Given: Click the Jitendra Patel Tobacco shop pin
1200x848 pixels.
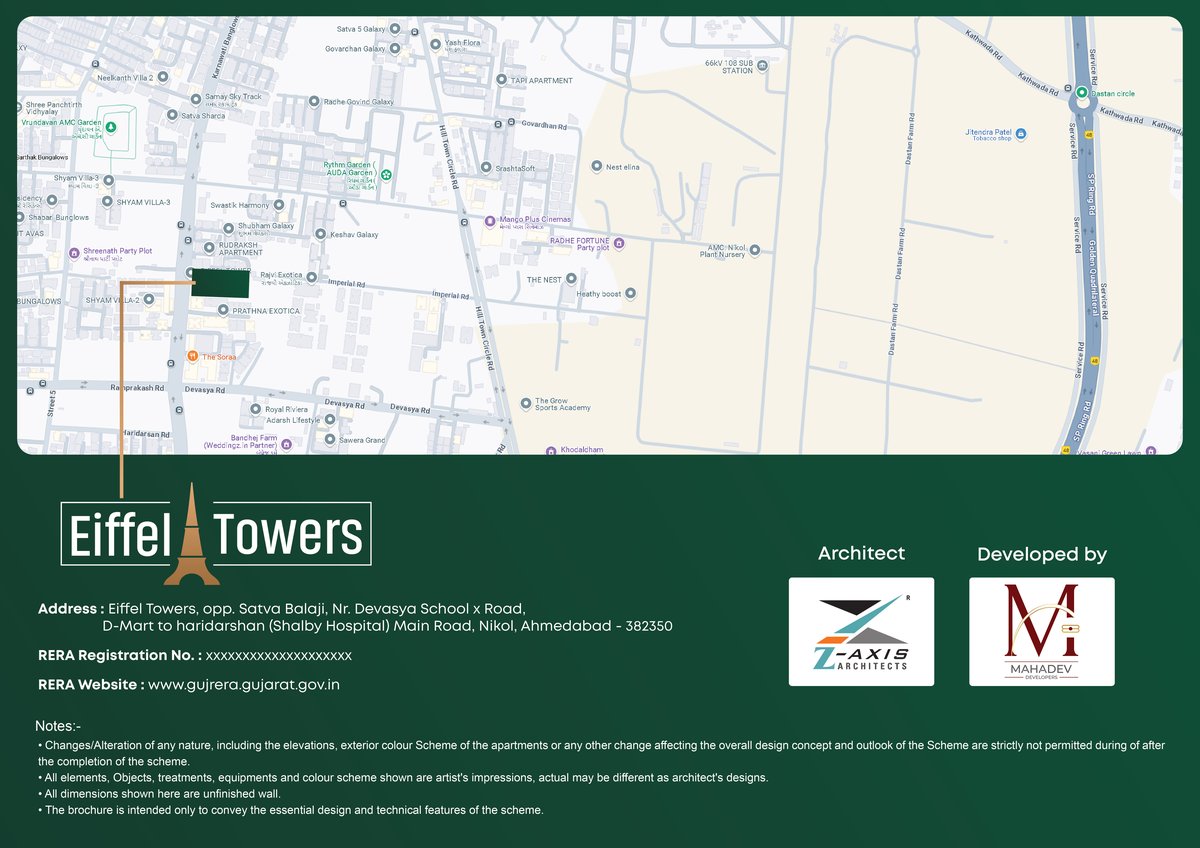Looking at the screenshot, I should [x=1020, y=133].
